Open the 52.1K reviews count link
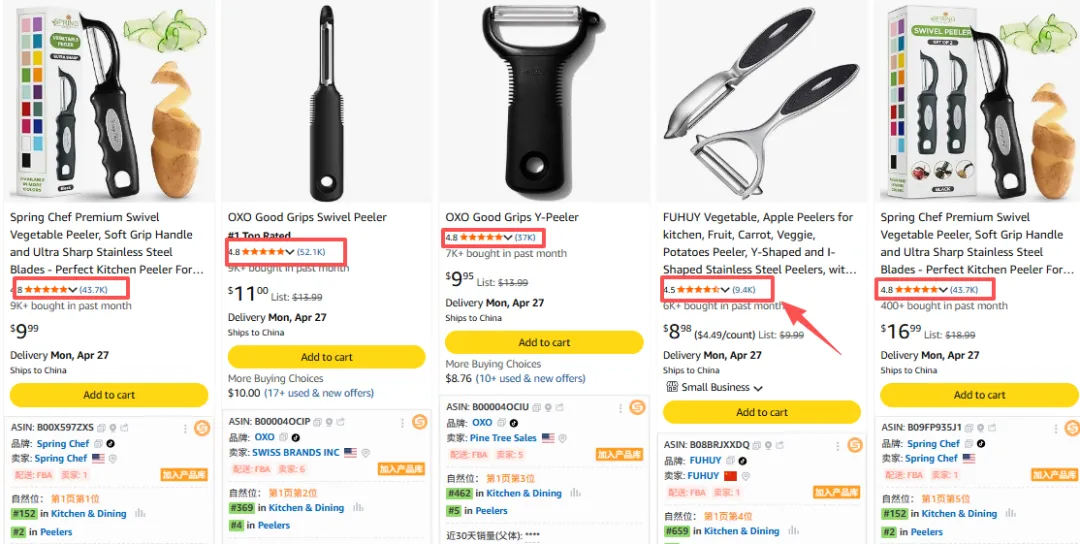 [311, 252]
